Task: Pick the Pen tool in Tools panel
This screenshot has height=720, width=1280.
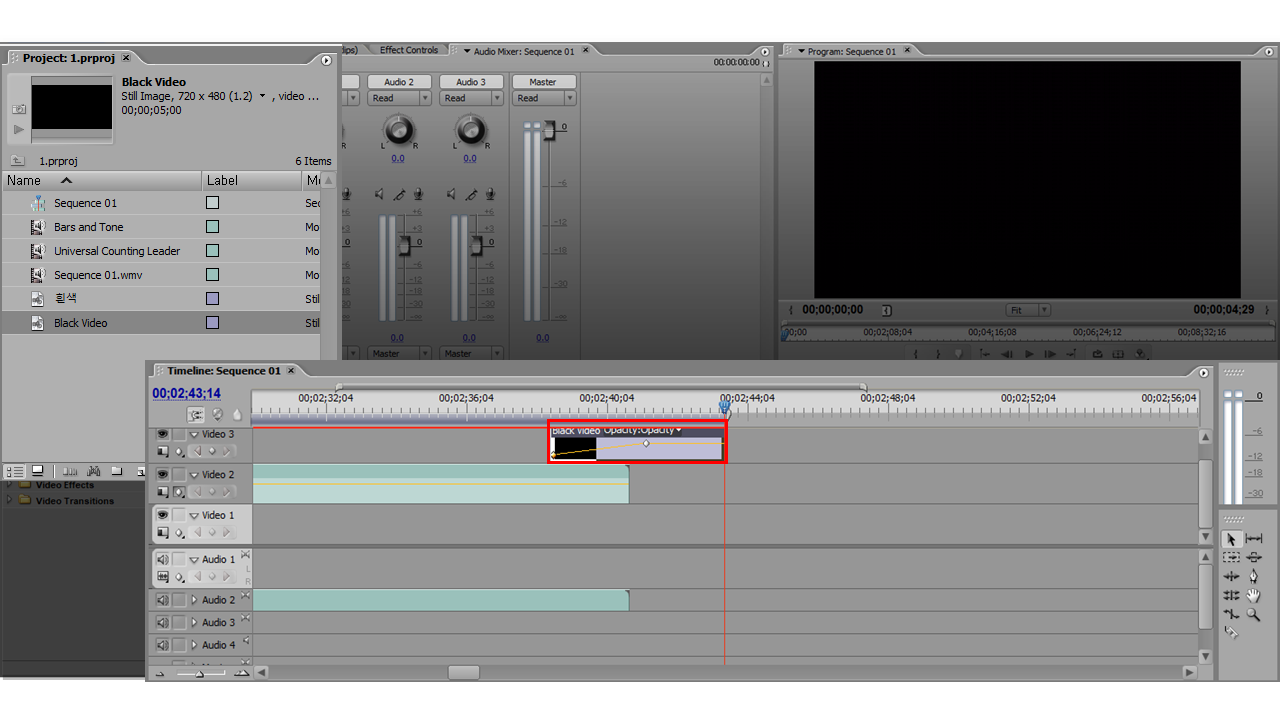Action: click(x=1253, y=577)
